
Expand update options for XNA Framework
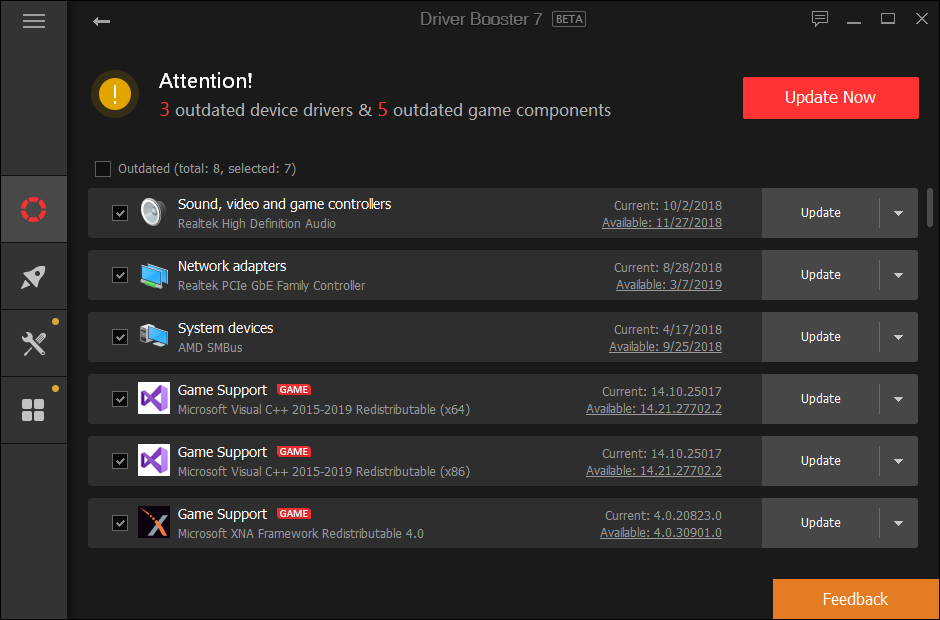898,523
